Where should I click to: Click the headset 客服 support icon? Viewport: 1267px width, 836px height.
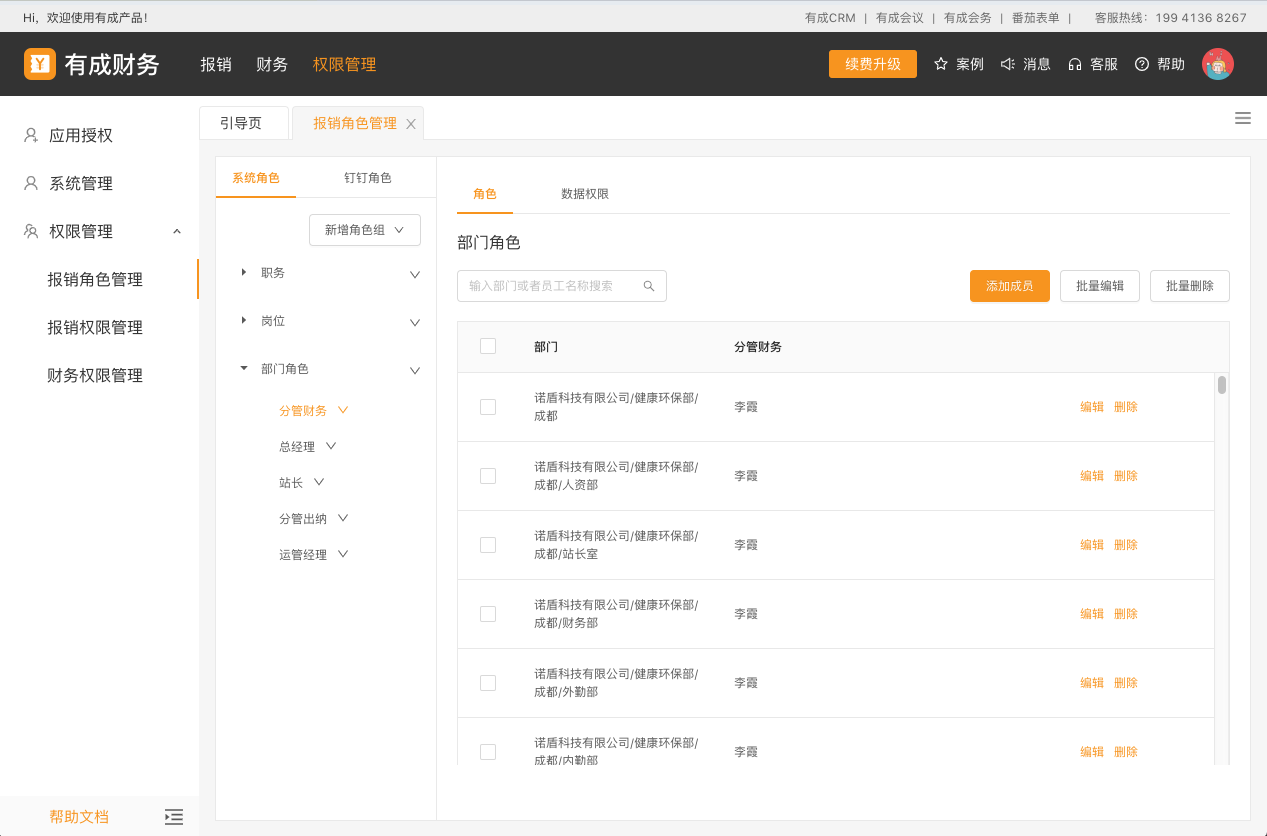tap(1074, 64)
